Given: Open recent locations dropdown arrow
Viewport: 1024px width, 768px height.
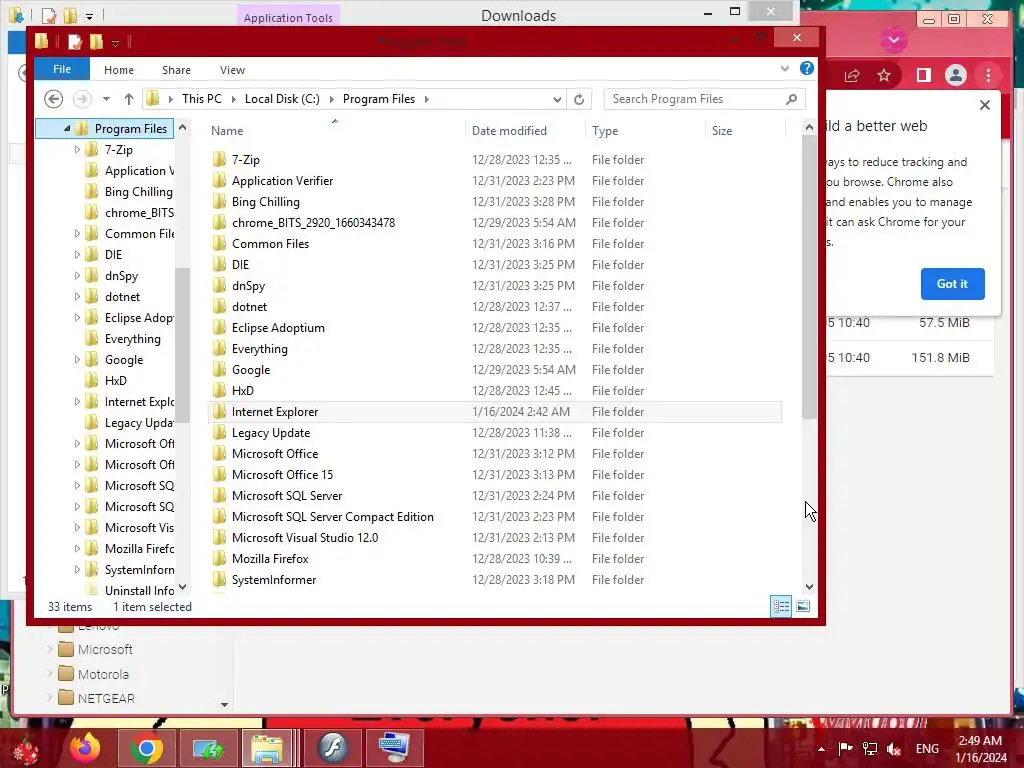Looking at the screenshot, I should (x=106, y=99).
